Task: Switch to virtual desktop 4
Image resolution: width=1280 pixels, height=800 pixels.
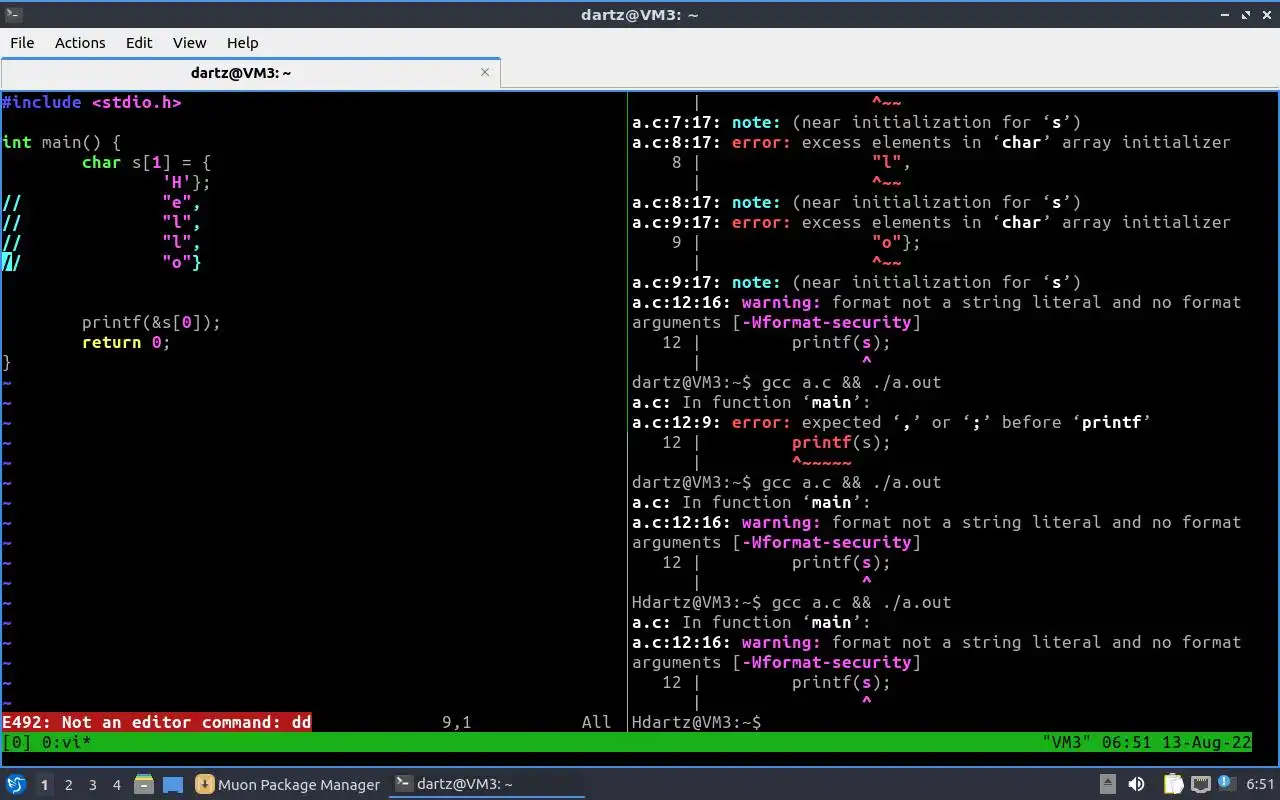Action: click(117, 785)
